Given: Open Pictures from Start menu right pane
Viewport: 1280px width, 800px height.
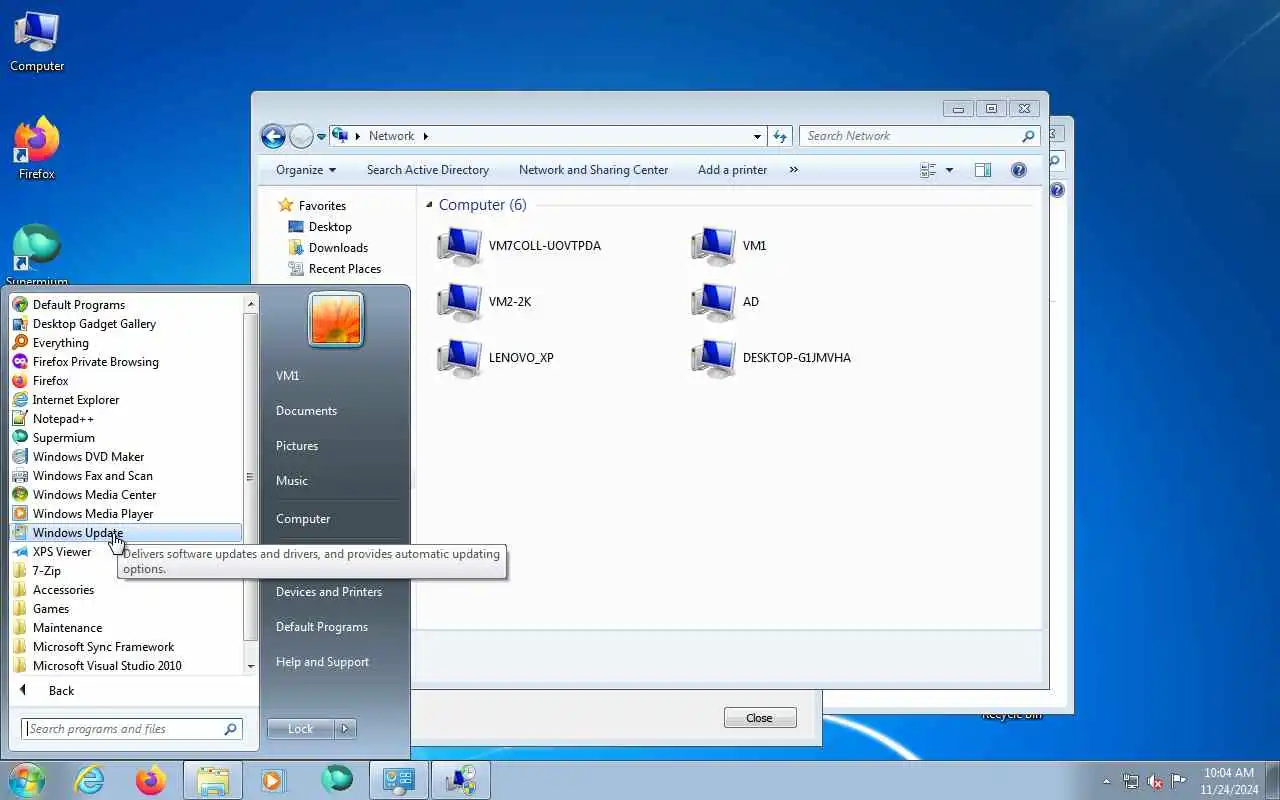Looking at the screenshot, I should [x=297, y=446].
